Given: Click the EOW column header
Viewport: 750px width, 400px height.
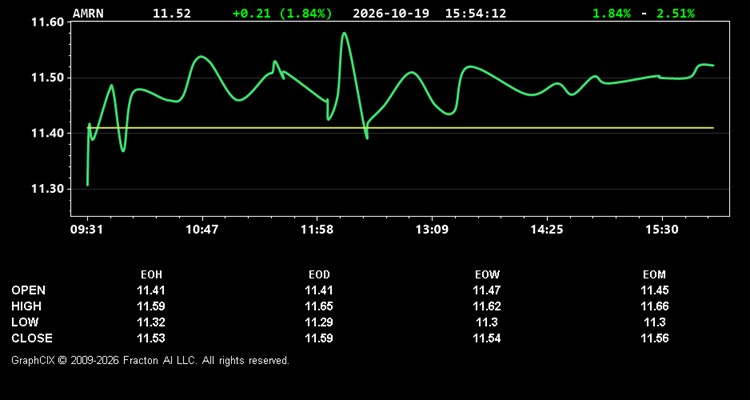Looking at the screenshot, I should pos(487,275).
